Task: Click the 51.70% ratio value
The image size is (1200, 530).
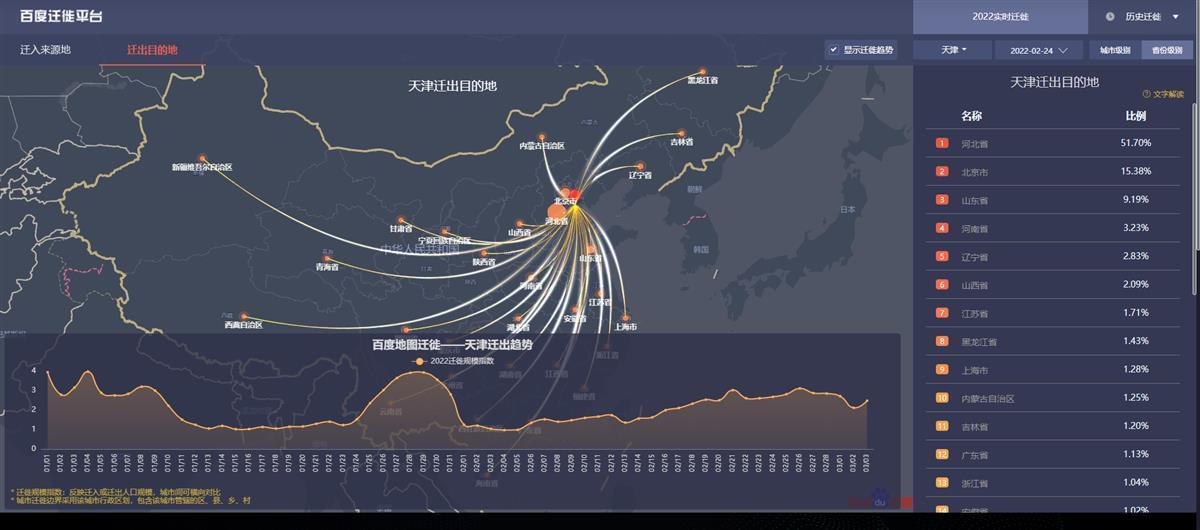Action: pos(1136,143)
